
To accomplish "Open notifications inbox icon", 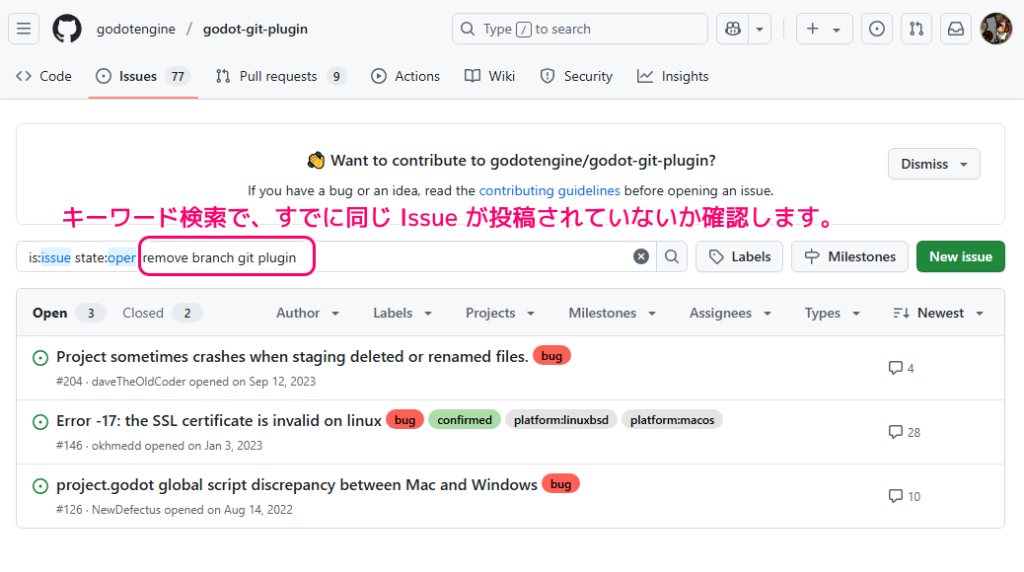I will [956, 29].
